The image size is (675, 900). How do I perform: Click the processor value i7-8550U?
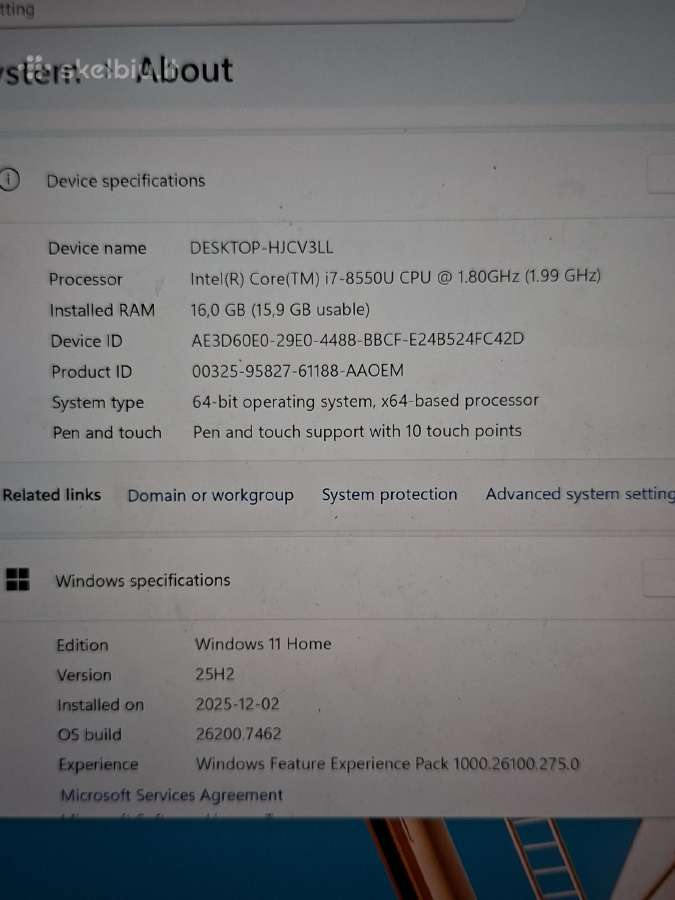(x=395, y=277)
